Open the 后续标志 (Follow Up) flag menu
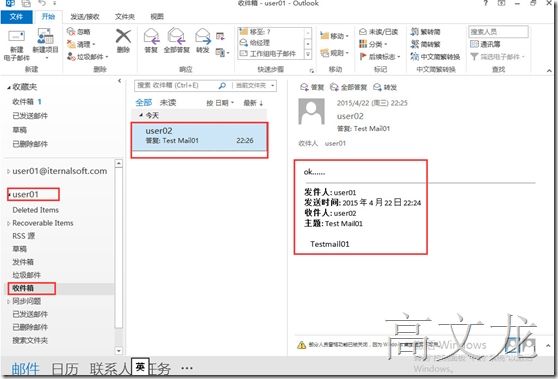 pyautogui.click(x=380, y=57)
